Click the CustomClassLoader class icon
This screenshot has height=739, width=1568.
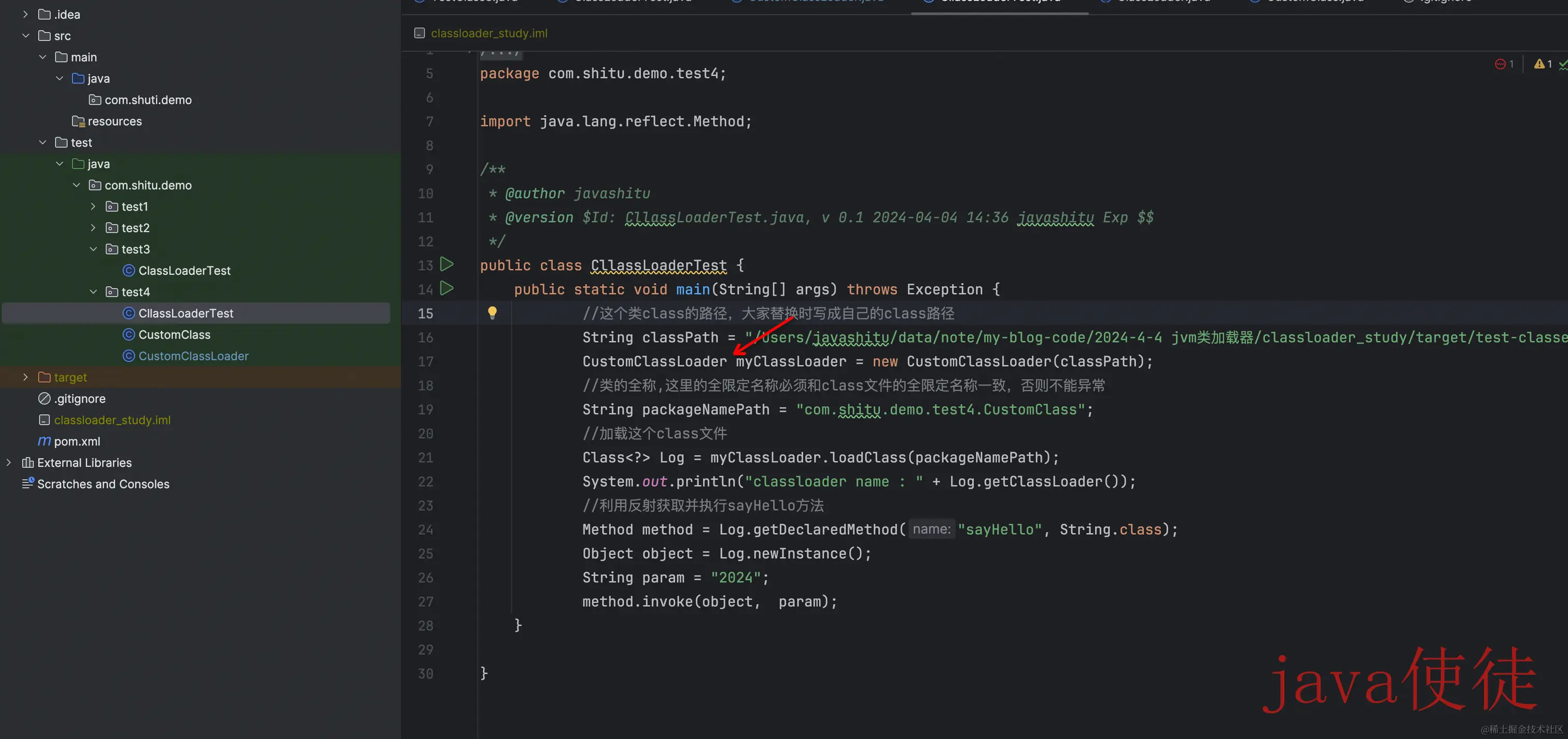click(x=129, y=356)
